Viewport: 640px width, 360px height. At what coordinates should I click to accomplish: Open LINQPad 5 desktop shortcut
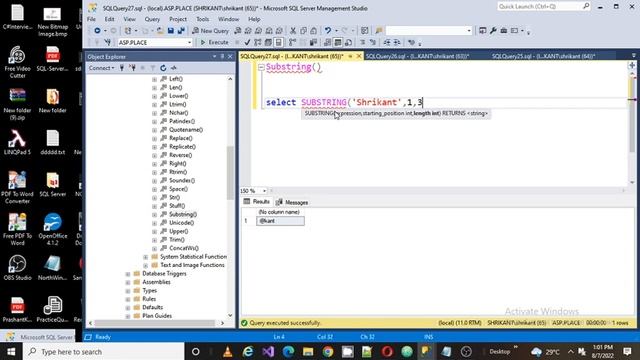pyautogui.click(x=17, y=142)
